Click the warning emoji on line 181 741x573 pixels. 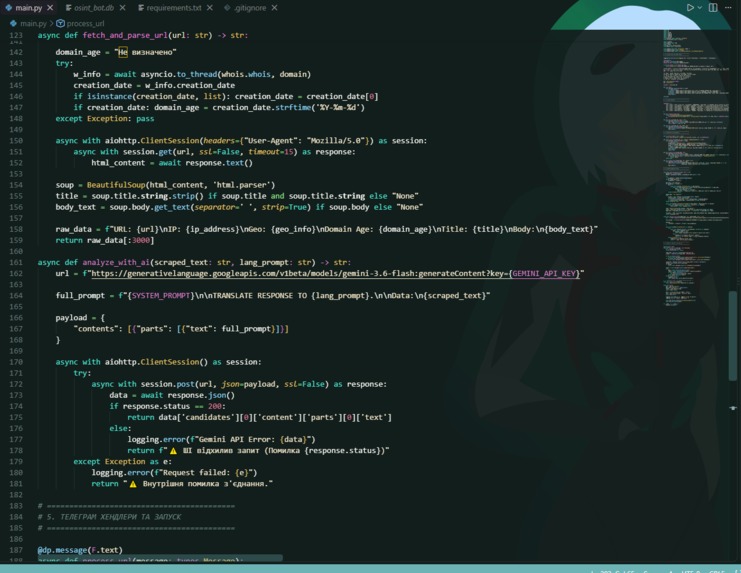[x=133, y=484]
